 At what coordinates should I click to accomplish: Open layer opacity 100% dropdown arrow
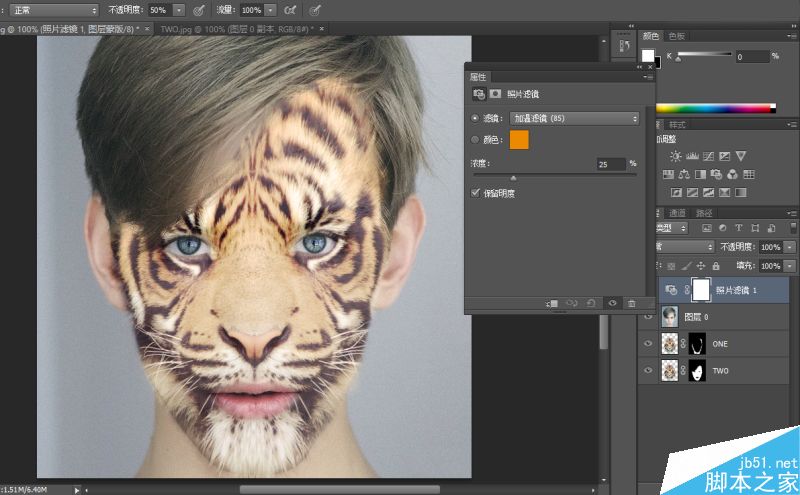point(789,247)
